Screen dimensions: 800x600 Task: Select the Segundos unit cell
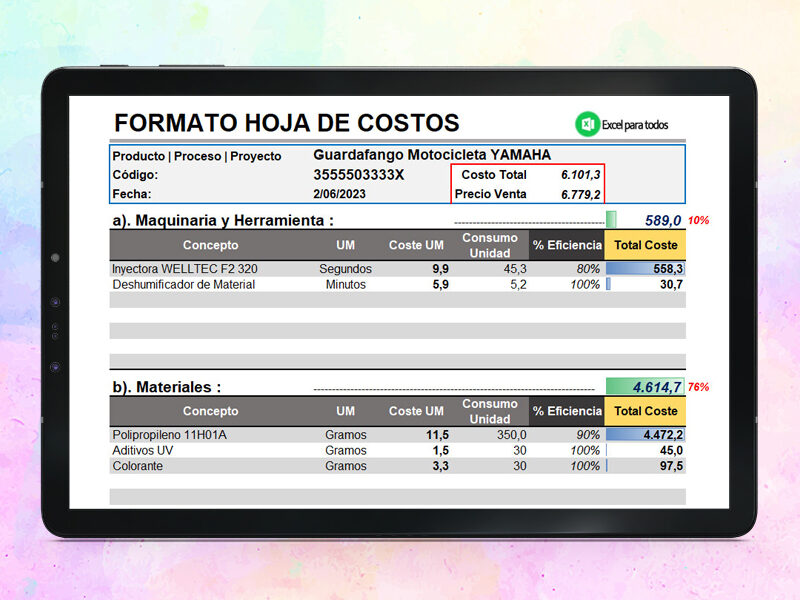point(345,269)
